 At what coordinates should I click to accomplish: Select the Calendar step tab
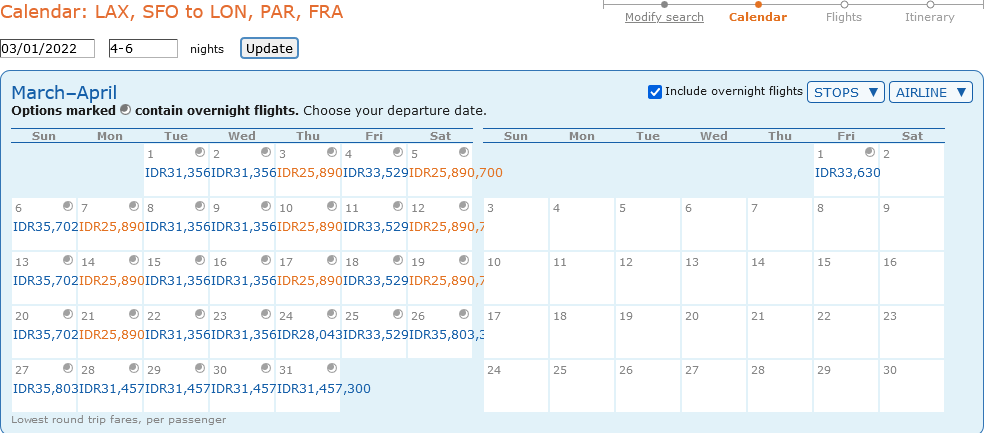[757, 18]
